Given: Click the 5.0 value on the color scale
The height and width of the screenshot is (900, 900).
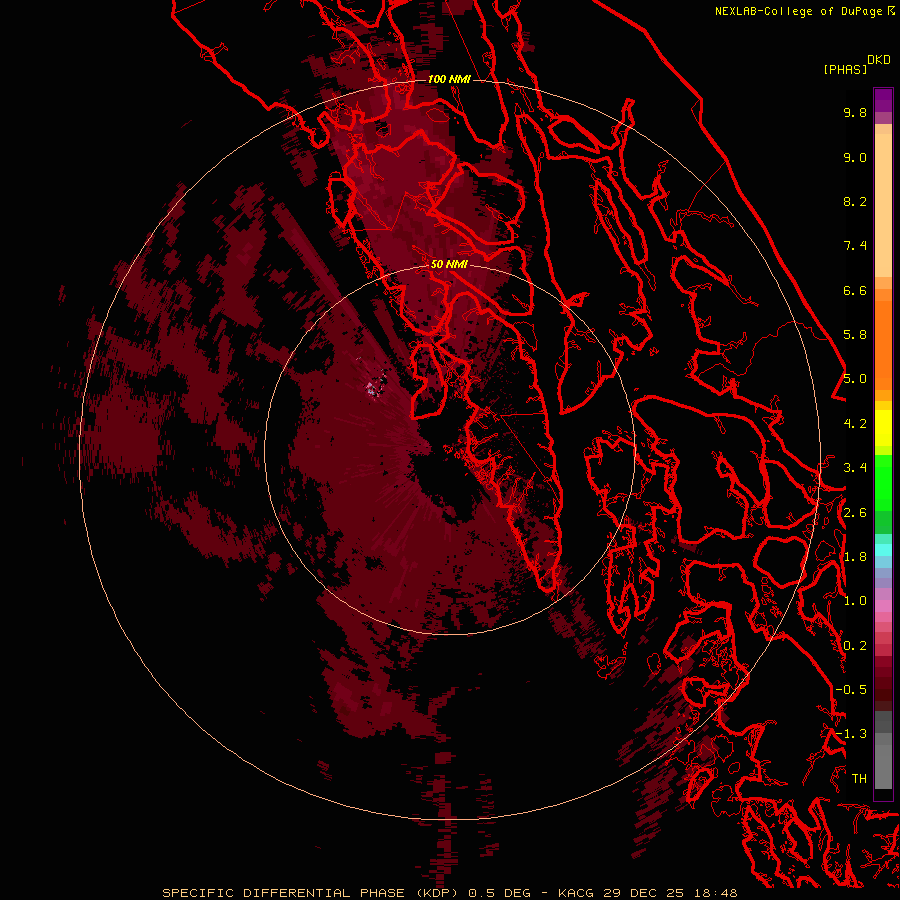Looking at the screenshot, I should click(x=855, y=379).
